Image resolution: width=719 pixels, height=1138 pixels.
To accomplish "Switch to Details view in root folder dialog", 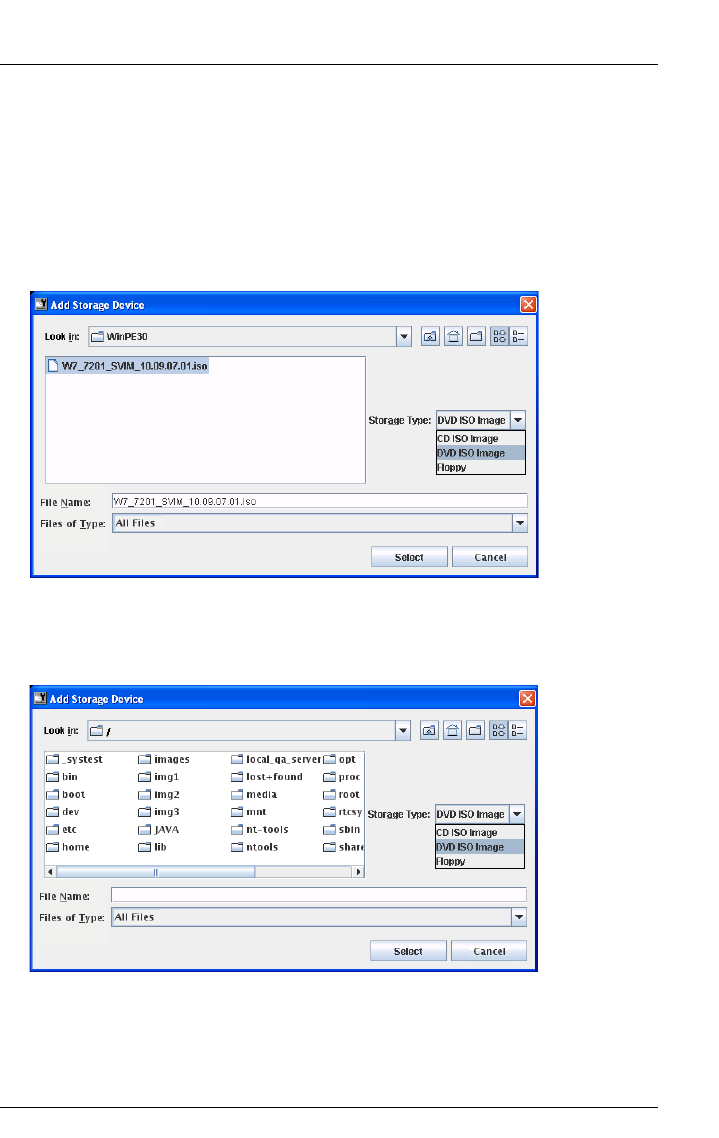I will pos(517,731).
